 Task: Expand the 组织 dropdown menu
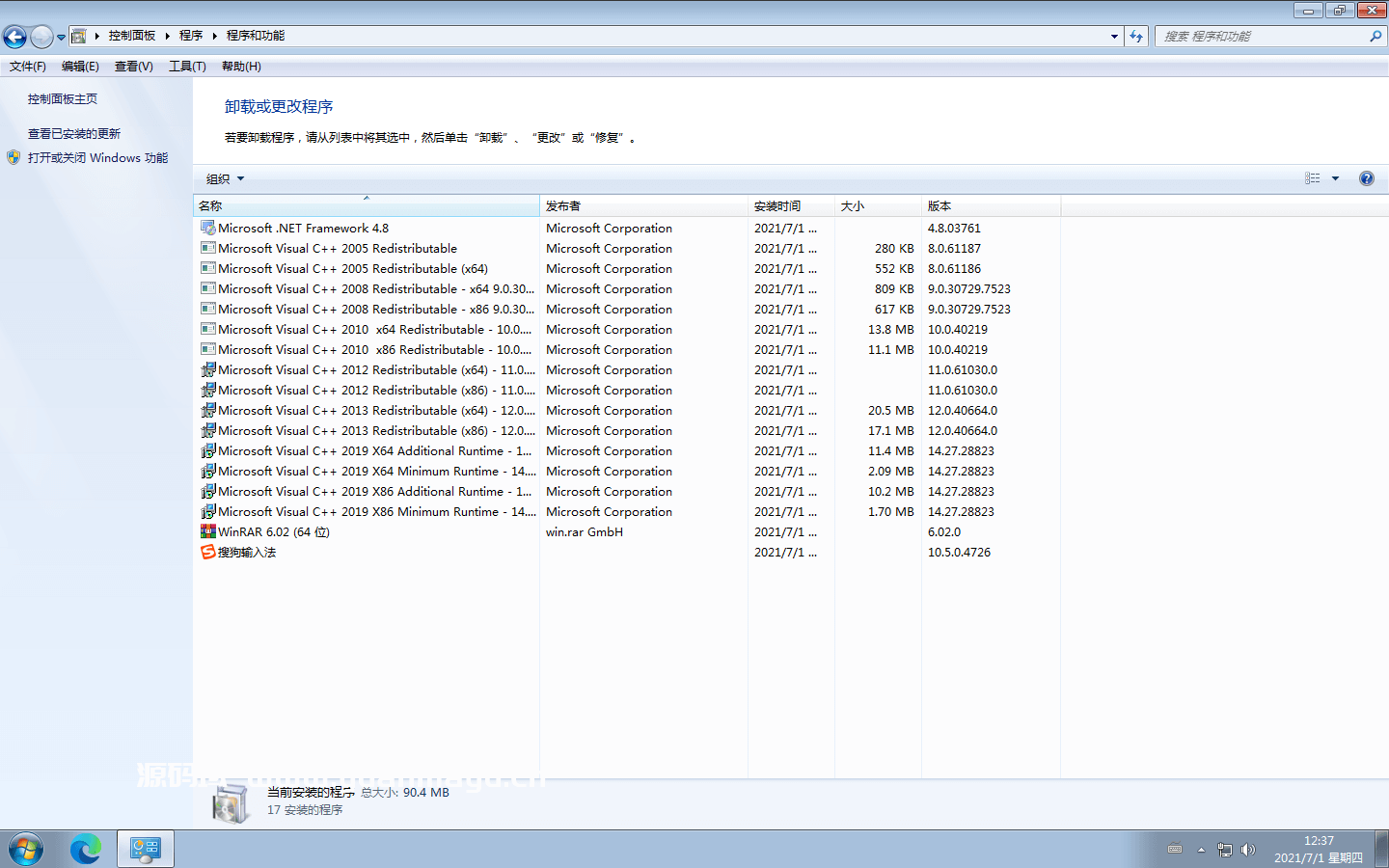coord(223,177)
